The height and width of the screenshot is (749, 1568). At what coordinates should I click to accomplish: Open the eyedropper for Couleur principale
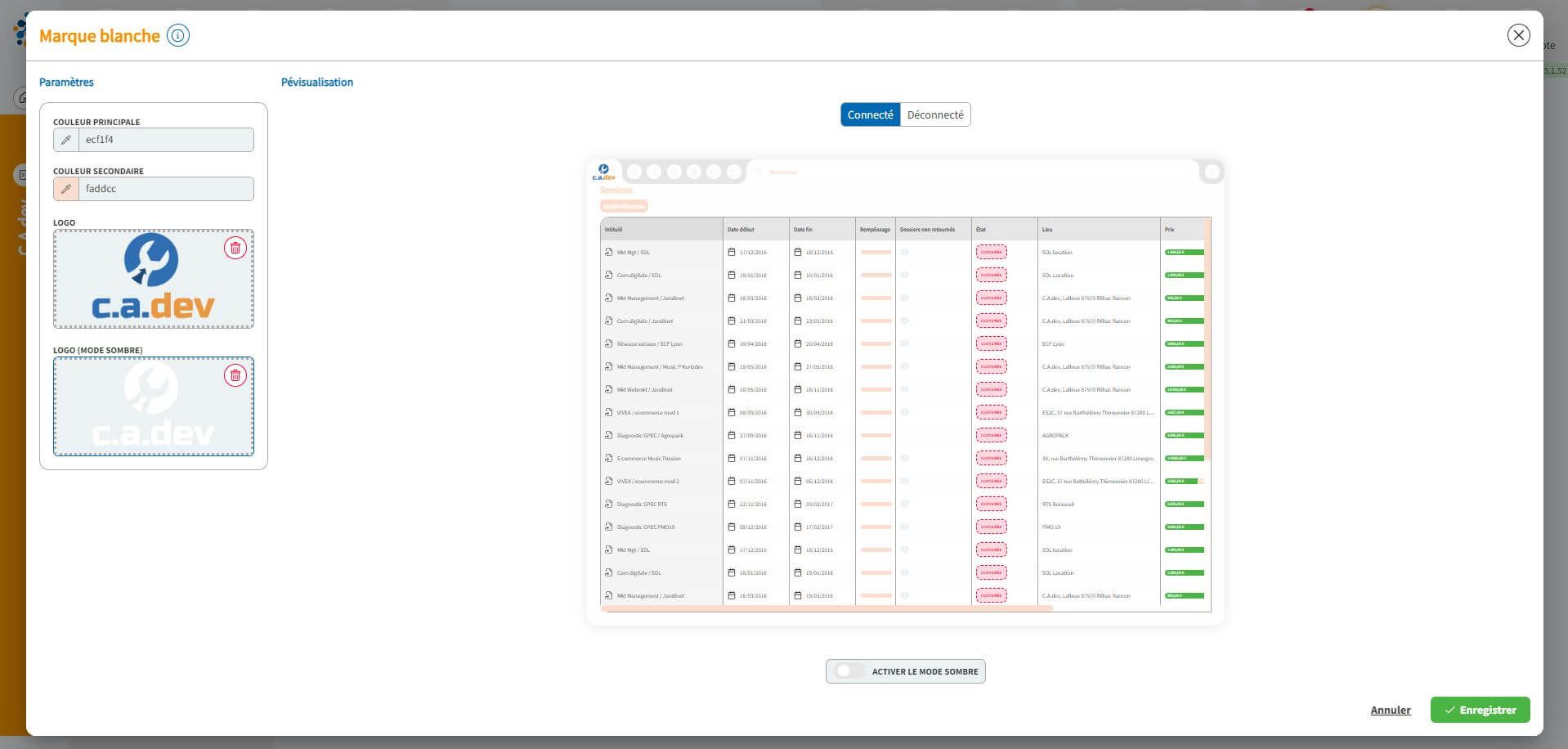66,140
